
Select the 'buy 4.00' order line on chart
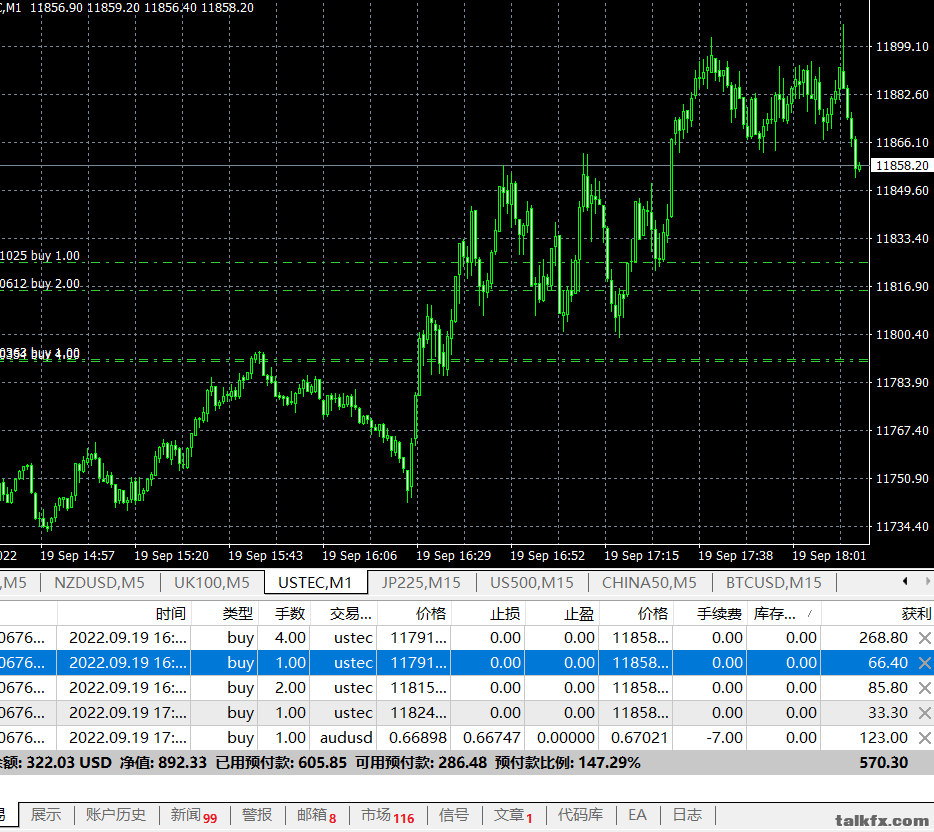pyautogui.click(x=40, y=354)
